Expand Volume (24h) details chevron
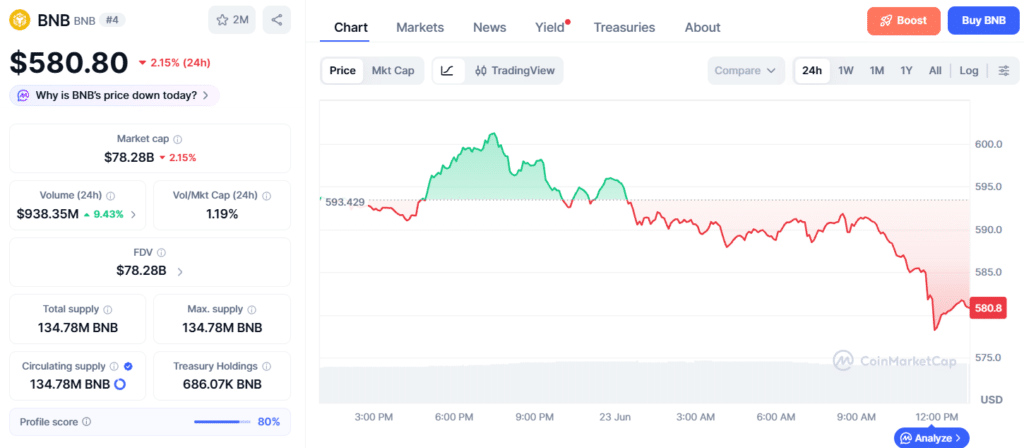 [134, 214]
